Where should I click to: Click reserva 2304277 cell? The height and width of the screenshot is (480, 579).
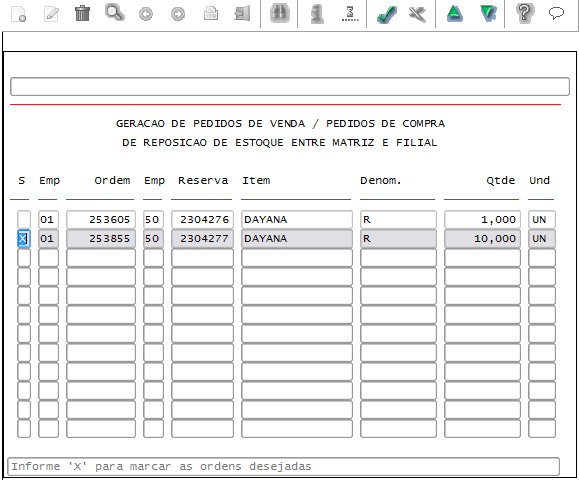tap(202, 239)
